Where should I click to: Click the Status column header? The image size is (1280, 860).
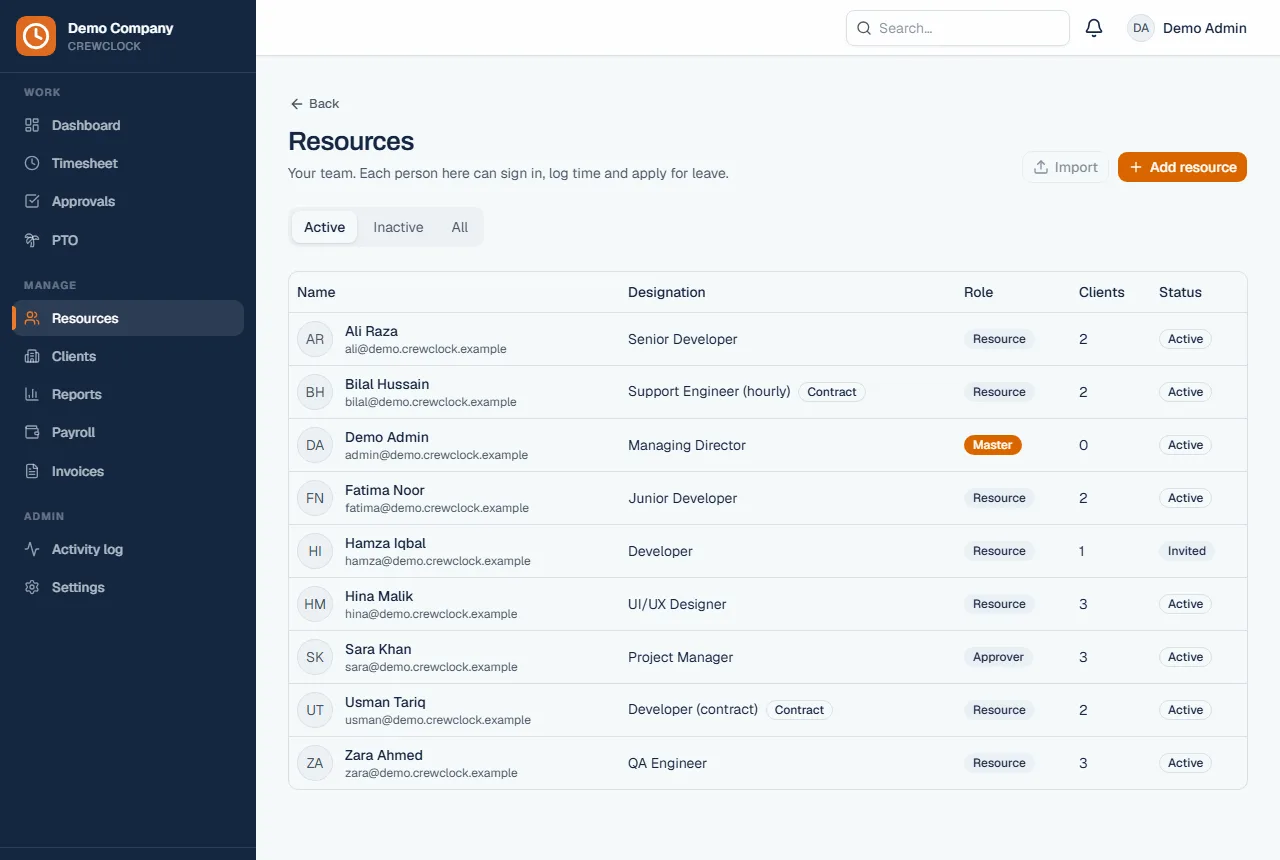click(1180, 292)
